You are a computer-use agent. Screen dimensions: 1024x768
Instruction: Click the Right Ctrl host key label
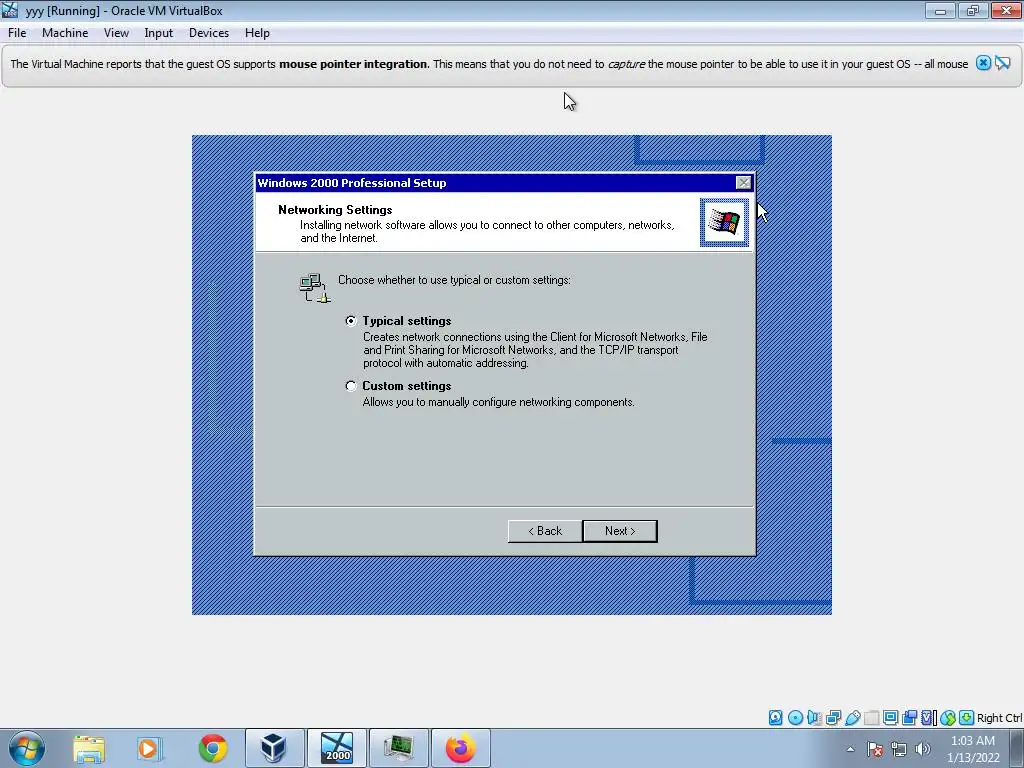pyautogui.click(x=999, y=718)
